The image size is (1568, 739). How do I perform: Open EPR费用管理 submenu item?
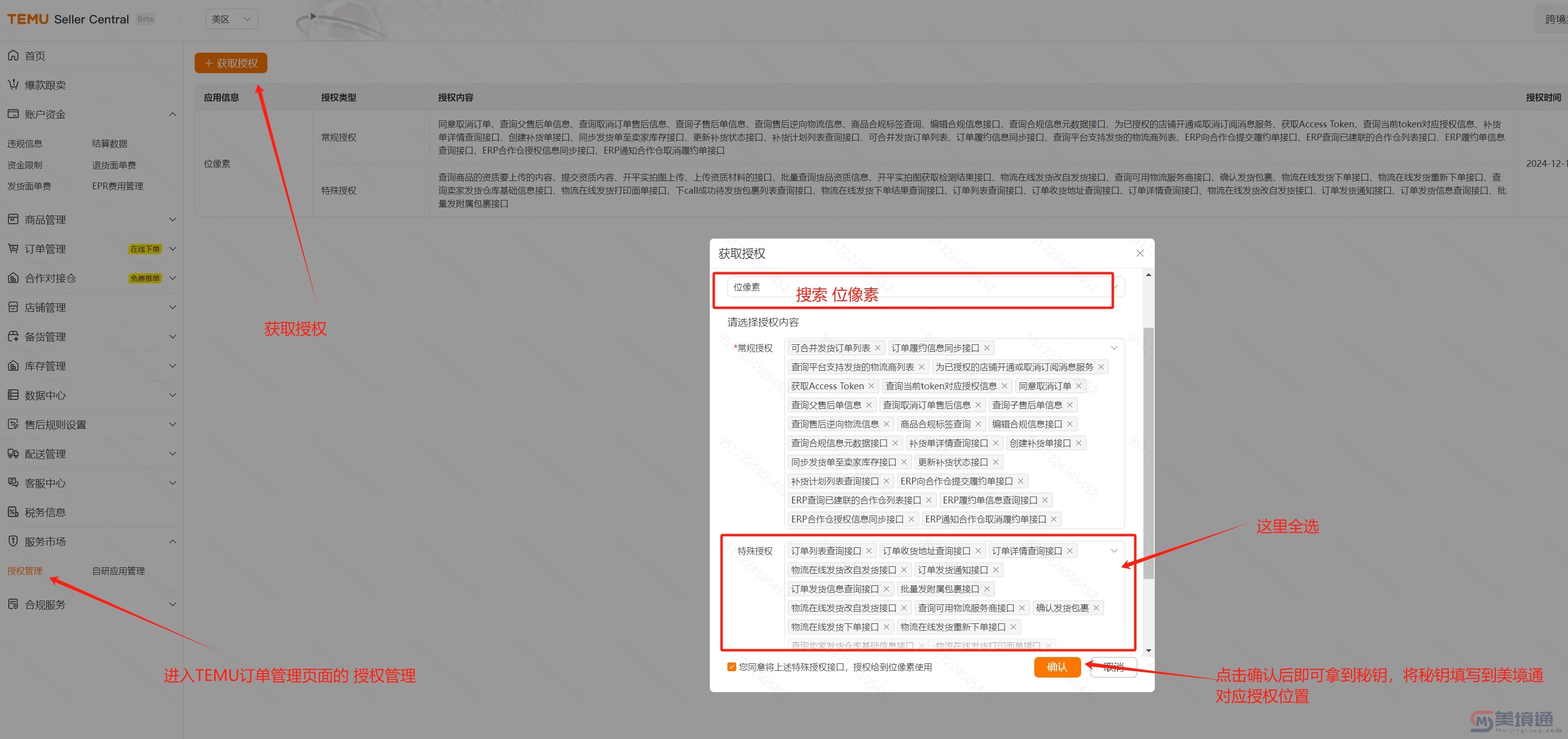coord(118,186)
